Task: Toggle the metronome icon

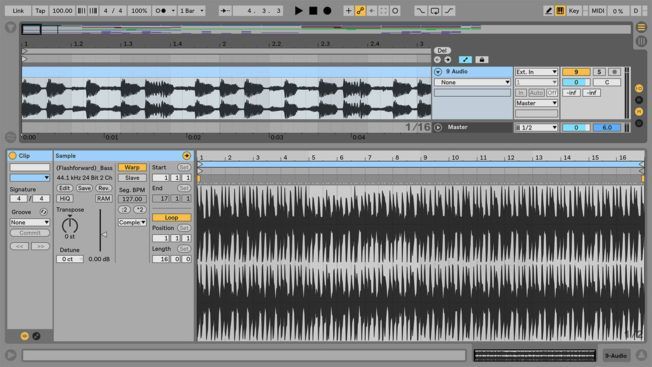Action: [x=161, y=11]
